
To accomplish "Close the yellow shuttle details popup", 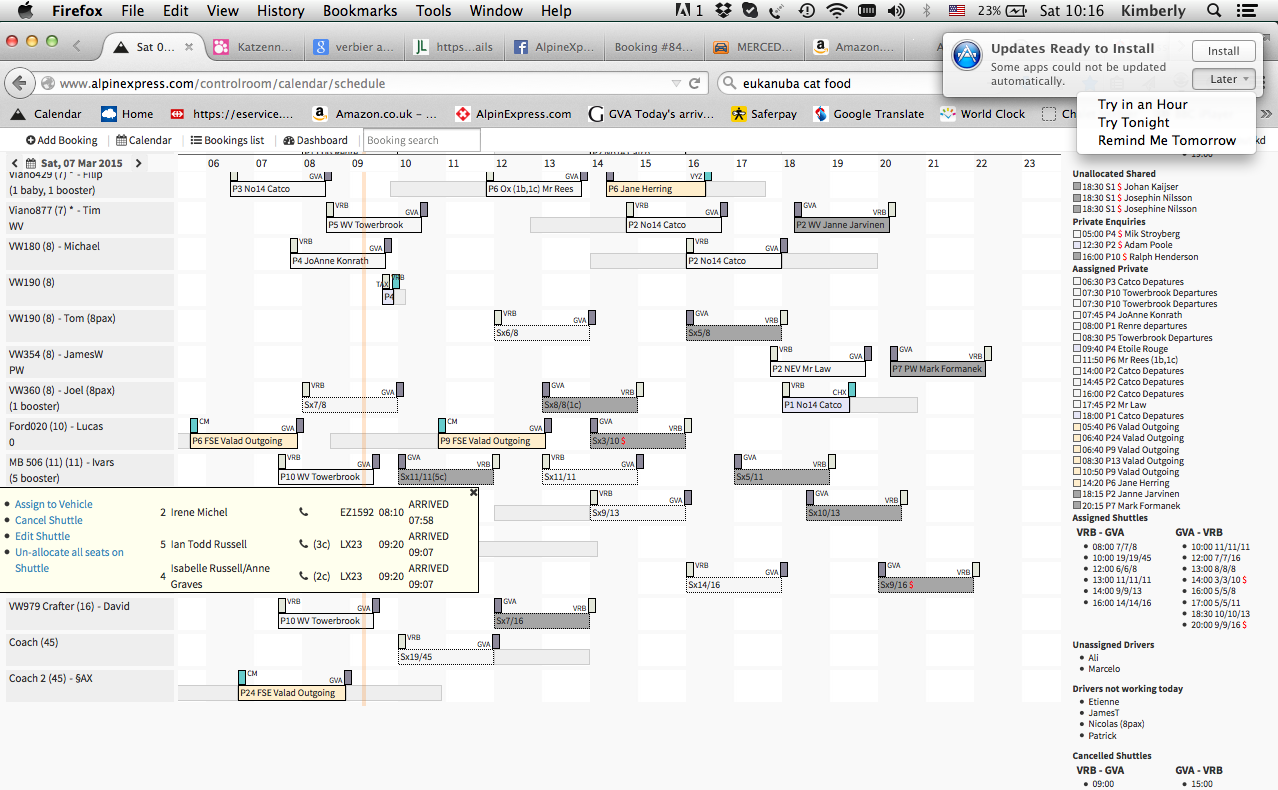I will tap(473, 492).
